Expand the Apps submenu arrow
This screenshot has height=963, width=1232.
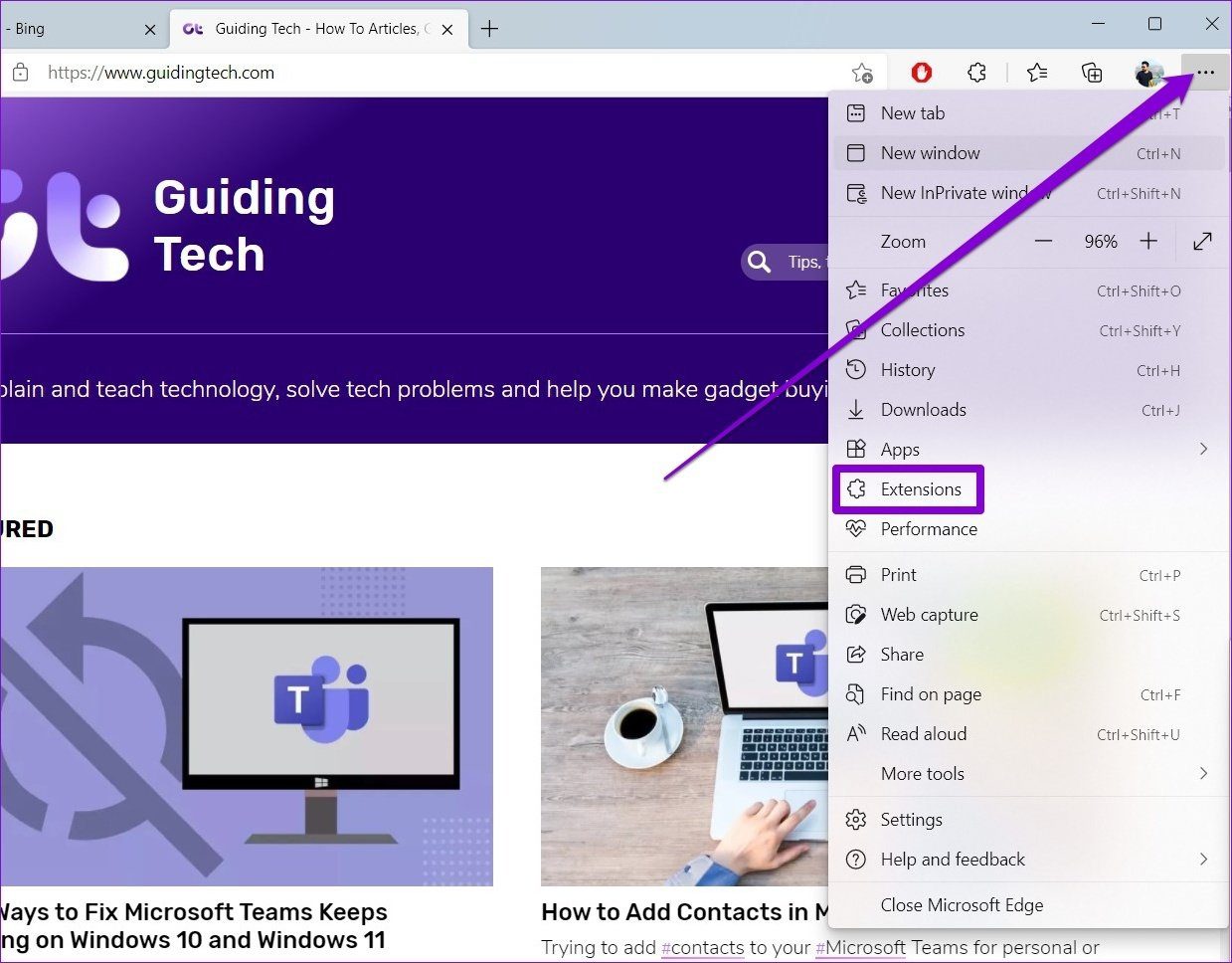[x=1203, y=450]
